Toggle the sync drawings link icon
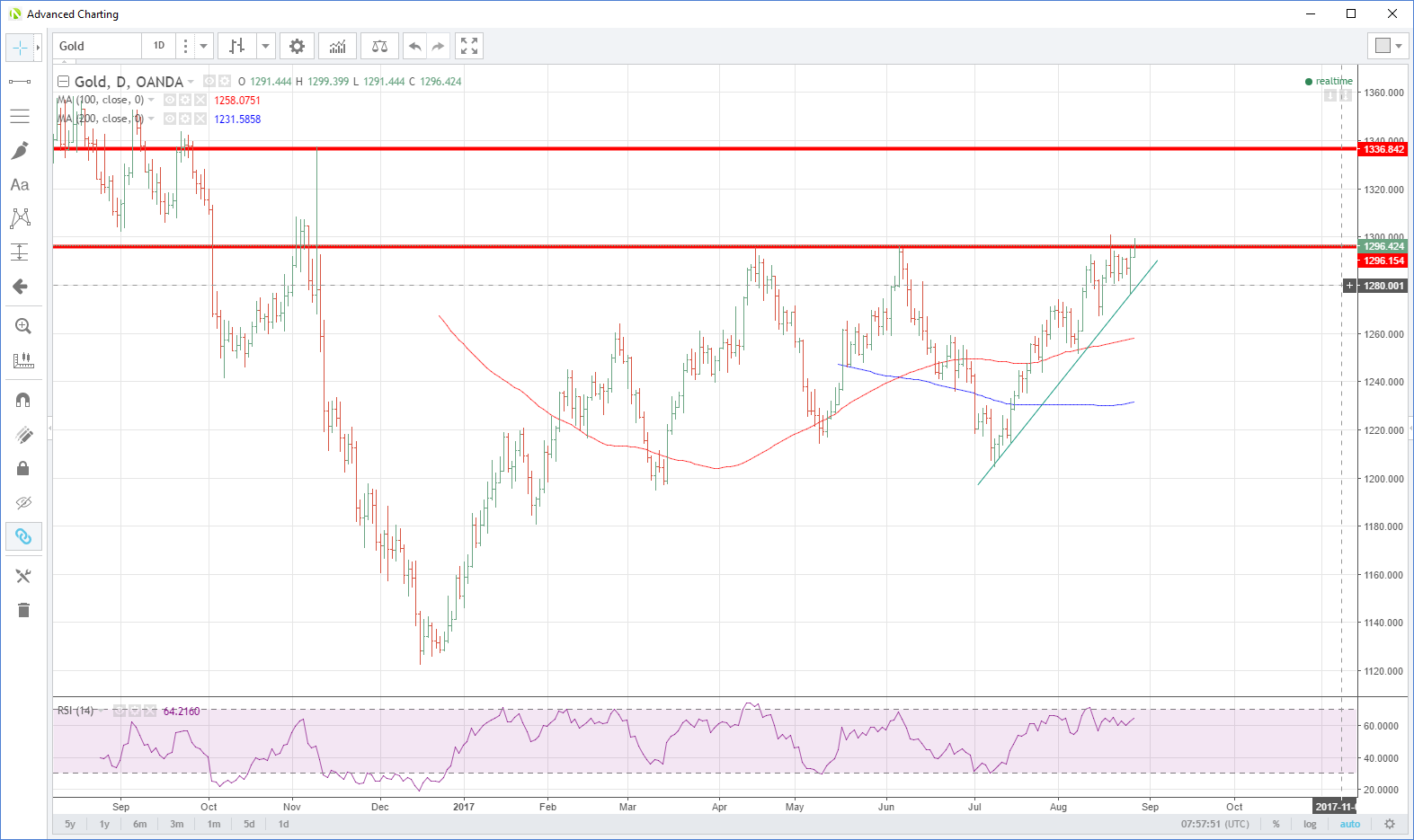Image resolution: width=1414 pixels, height=840 pixels. tap(23, 536)
